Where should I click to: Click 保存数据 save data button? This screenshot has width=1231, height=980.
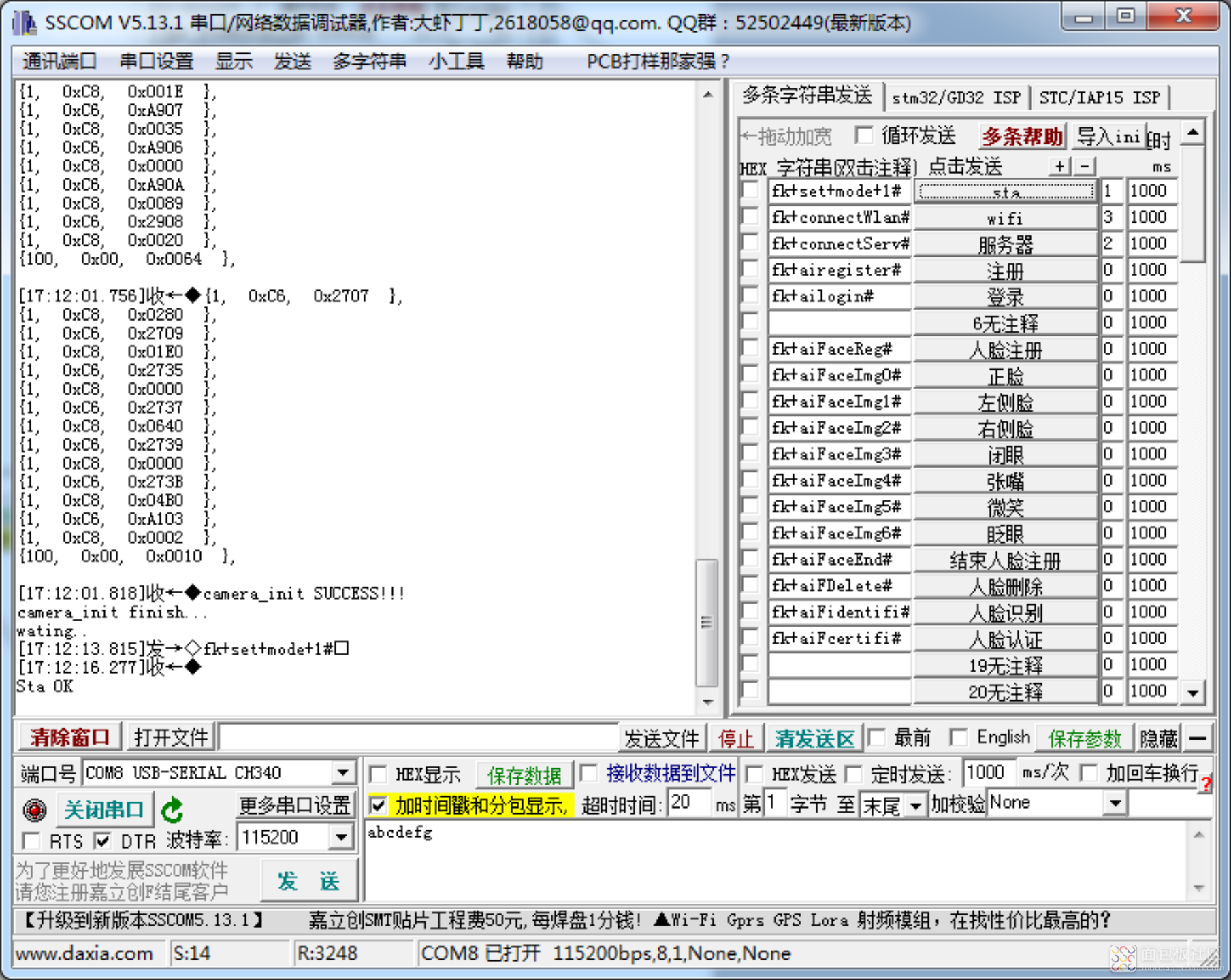tap(524, 775)
